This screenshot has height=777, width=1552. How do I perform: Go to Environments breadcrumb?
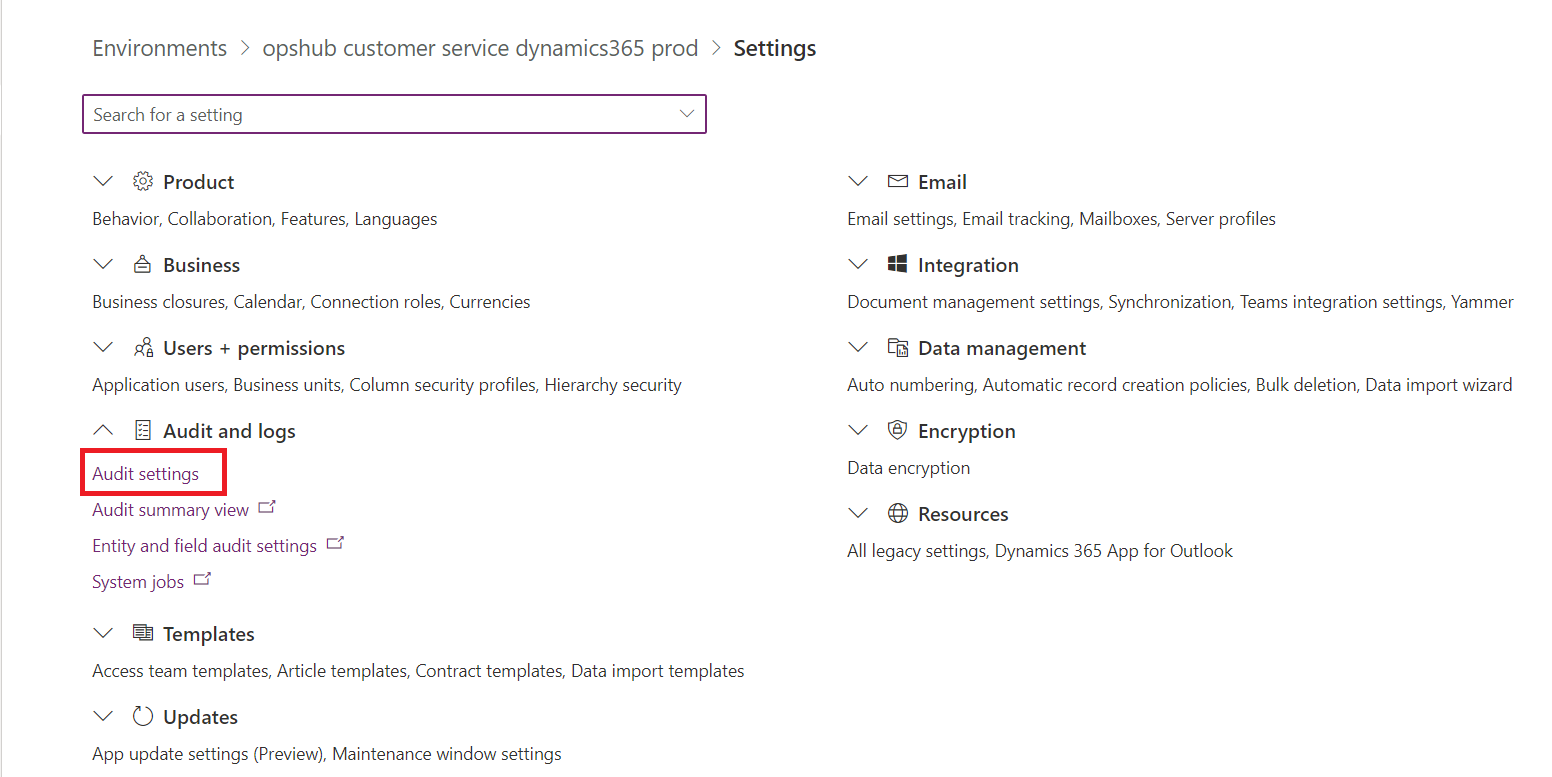[x=160, y=48]
